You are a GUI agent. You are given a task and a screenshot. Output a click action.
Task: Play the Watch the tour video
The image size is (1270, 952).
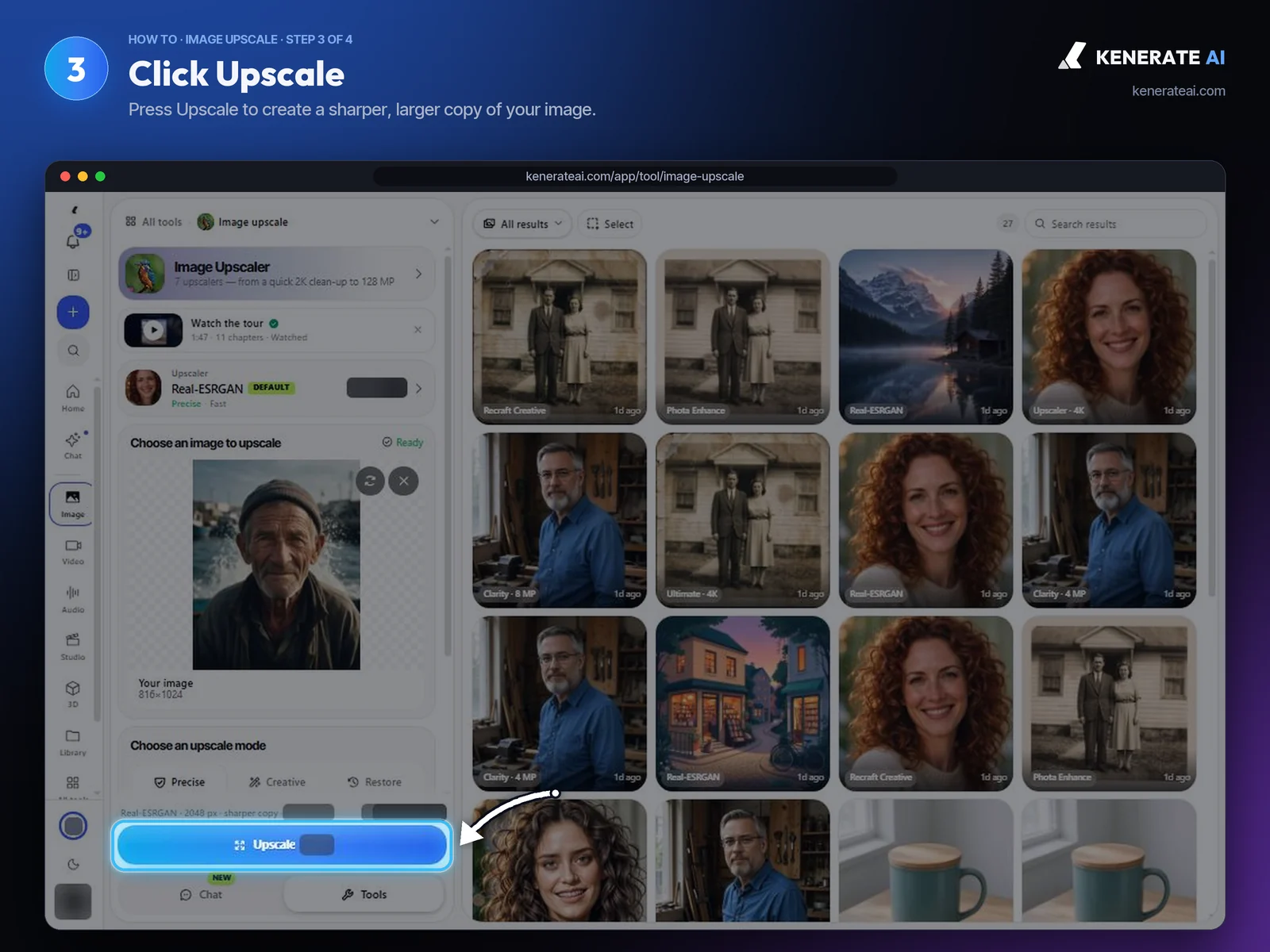click(x=153, y=330)
